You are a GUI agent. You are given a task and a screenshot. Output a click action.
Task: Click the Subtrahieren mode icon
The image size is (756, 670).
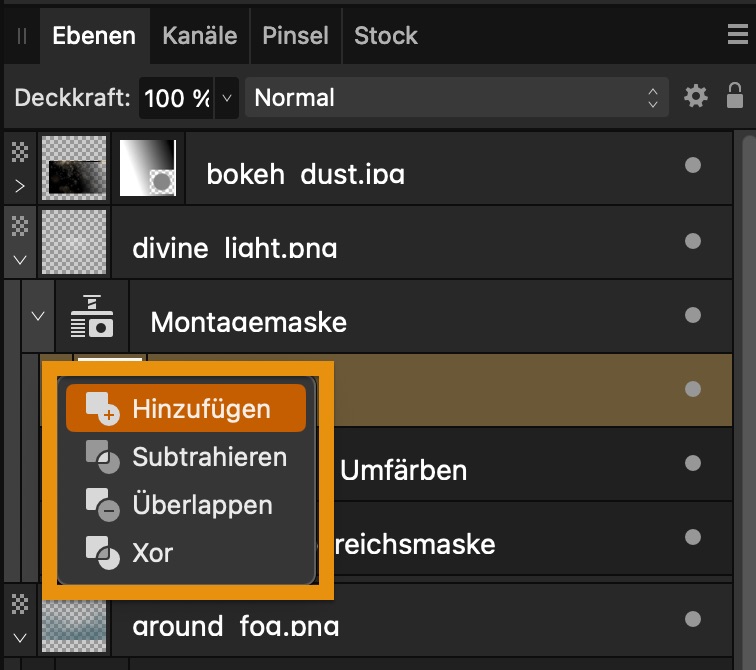coord(102,458)
